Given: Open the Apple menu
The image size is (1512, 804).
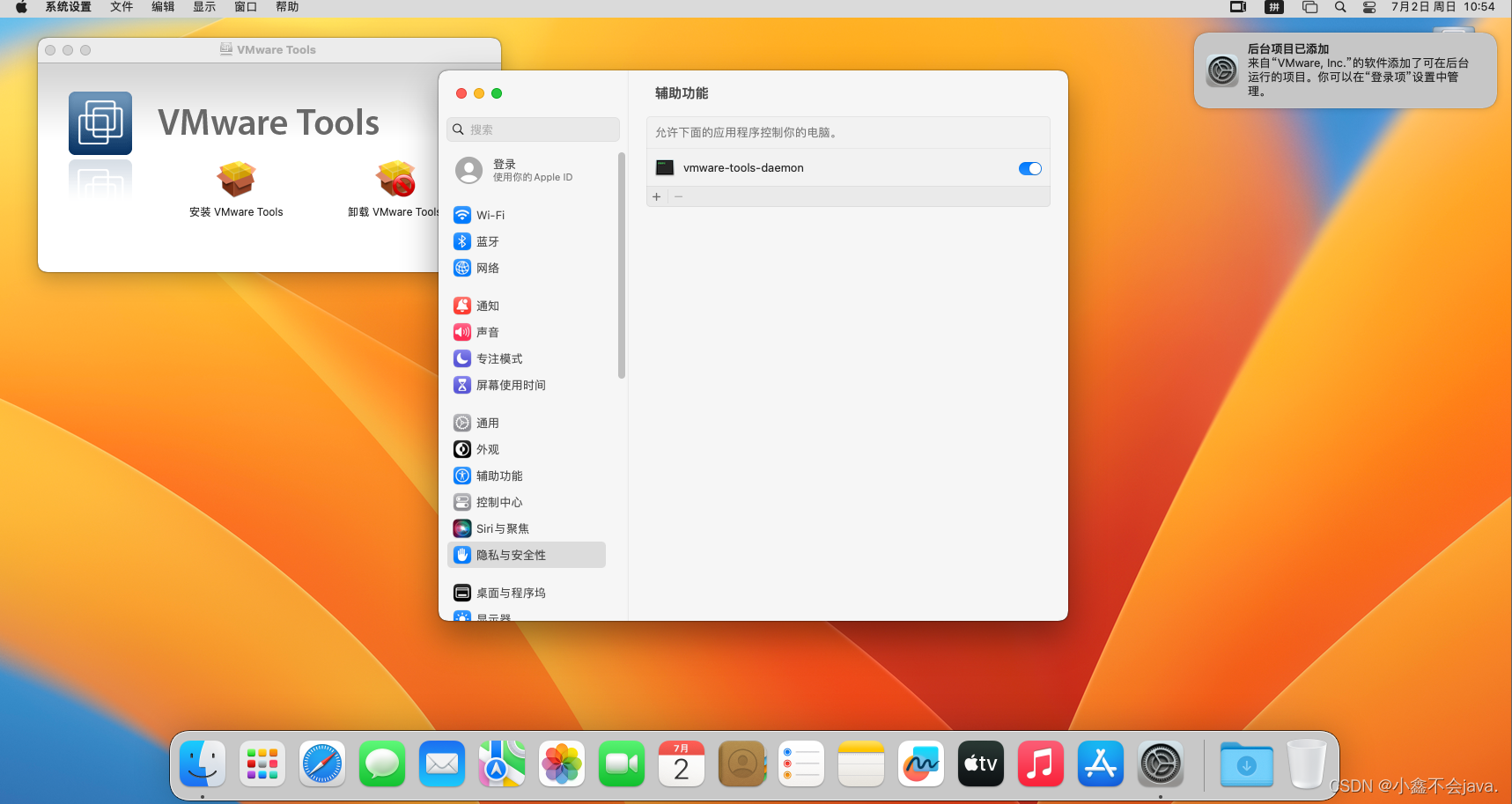Looking at the screenshot, I should [x=21, y=7].
